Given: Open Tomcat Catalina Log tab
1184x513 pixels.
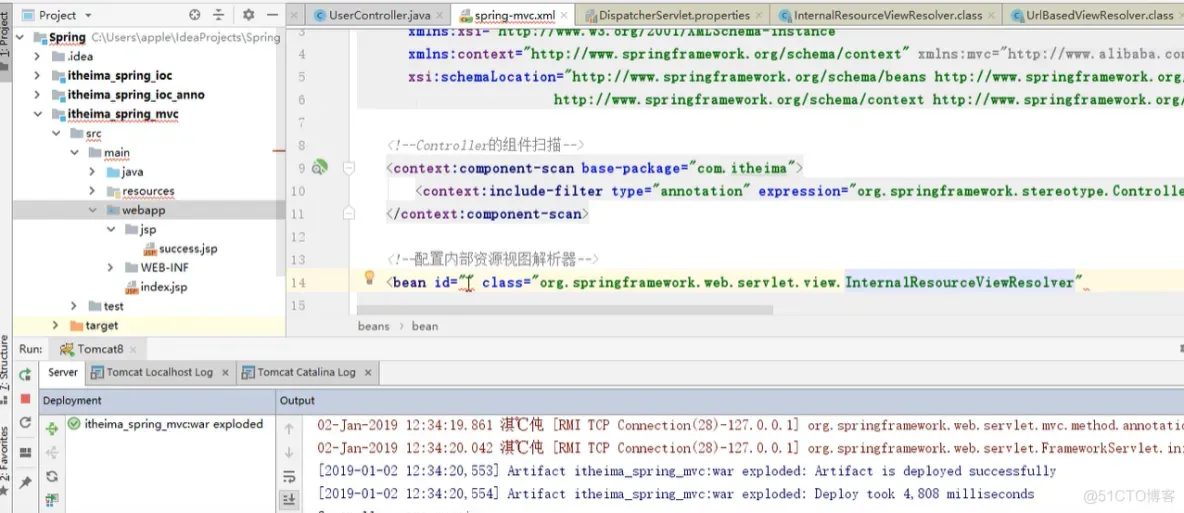Looking at the screenshot, I should 307,372.
